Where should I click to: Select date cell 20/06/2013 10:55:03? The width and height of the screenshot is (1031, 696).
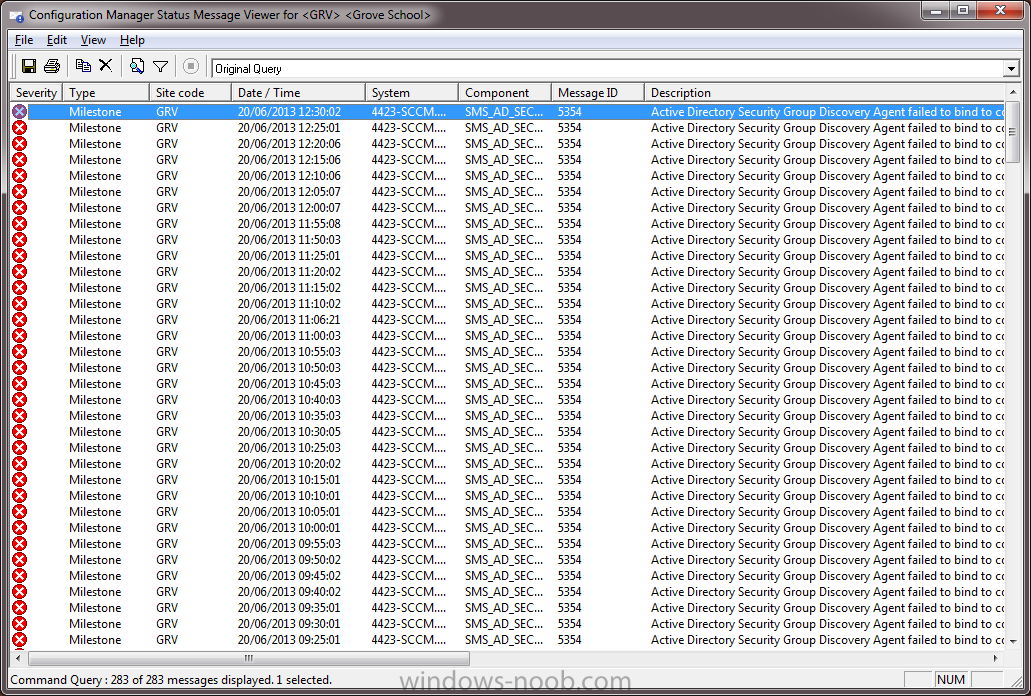pyautogui.click(x=289, y=352)
